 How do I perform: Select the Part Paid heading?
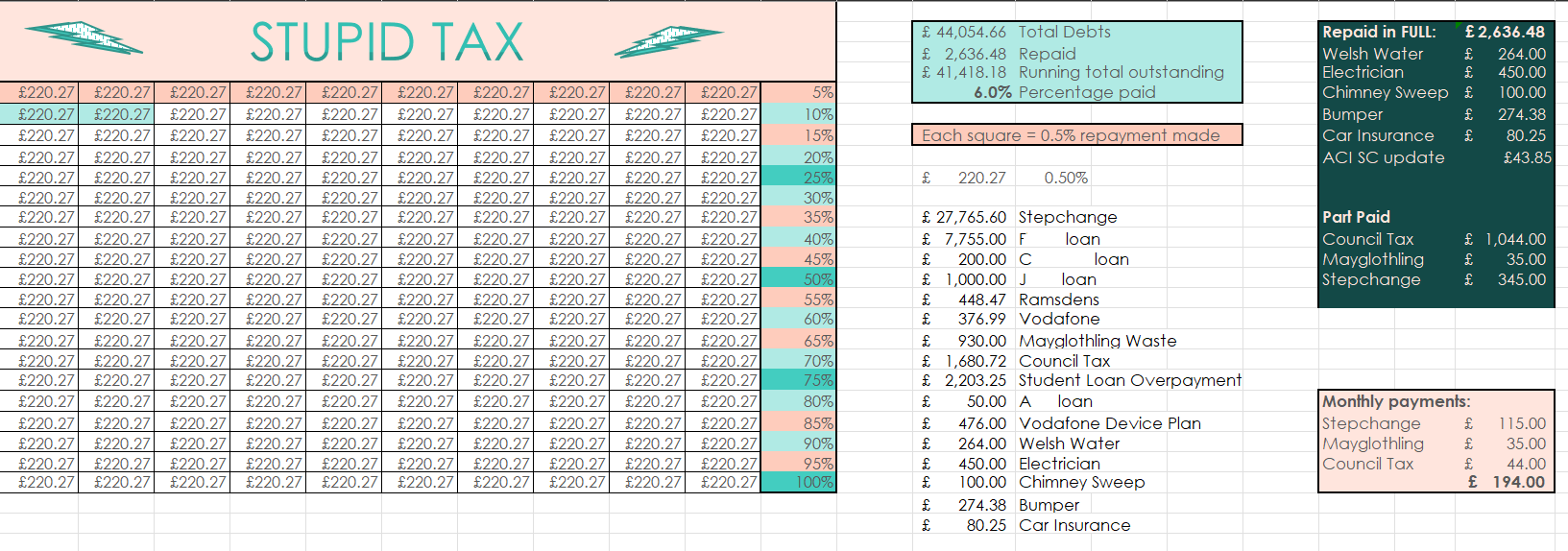[1356, 217]
